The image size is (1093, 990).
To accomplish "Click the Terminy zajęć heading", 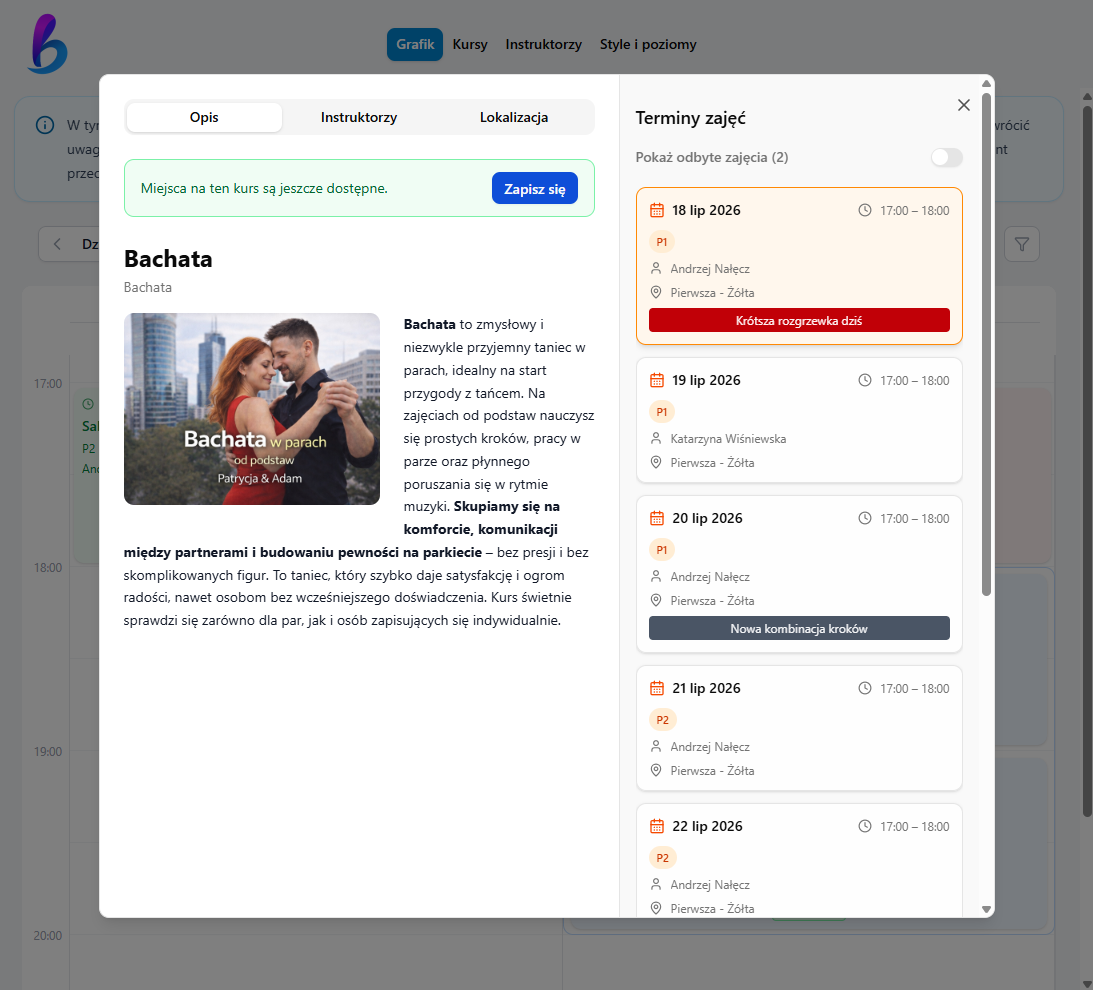I will 691,119.
